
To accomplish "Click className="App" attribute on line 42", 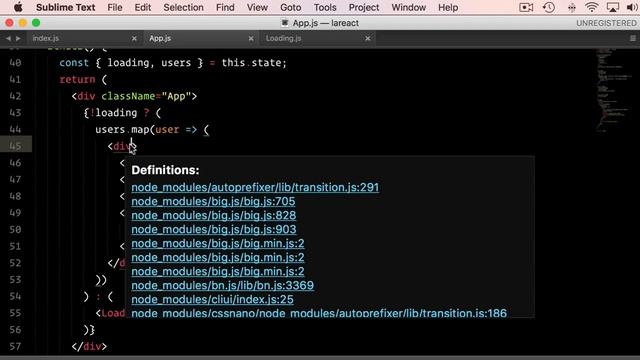I will pyautogui.click(x=146, y=96).
